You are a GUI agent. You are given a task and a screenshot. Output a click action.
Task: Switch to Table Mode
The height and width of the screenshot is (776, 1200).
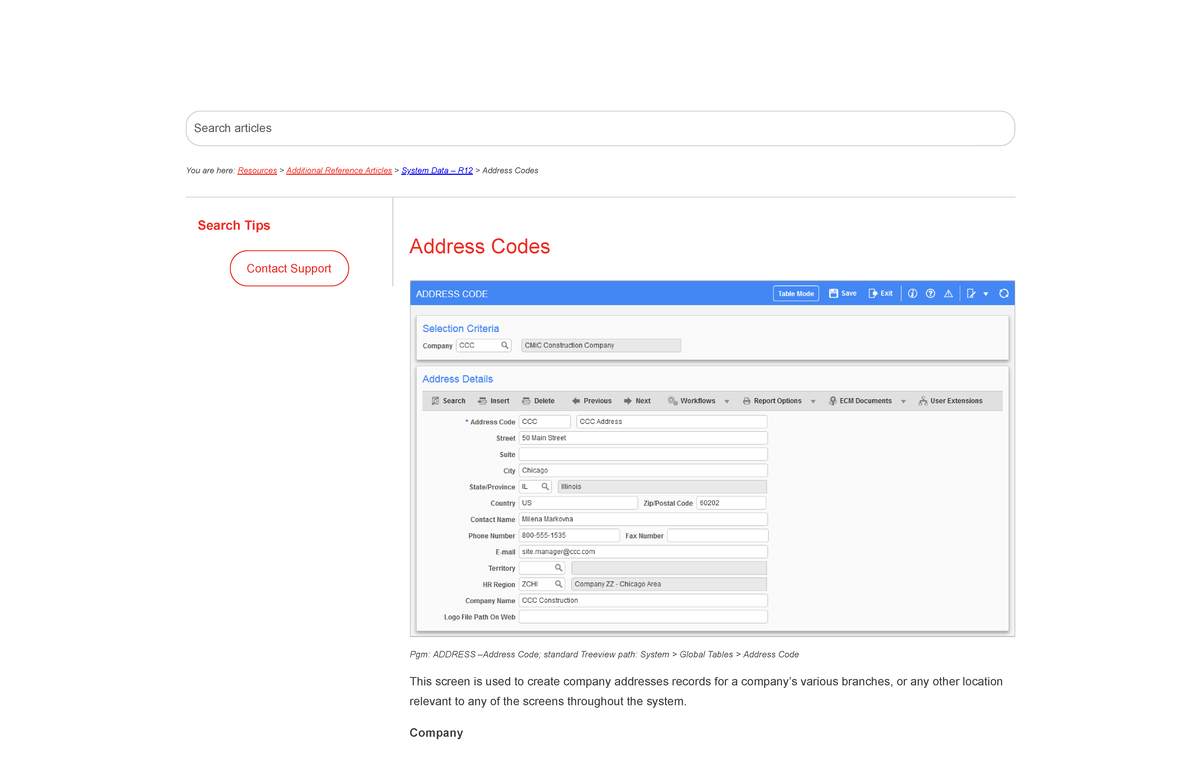pos(795,293)
